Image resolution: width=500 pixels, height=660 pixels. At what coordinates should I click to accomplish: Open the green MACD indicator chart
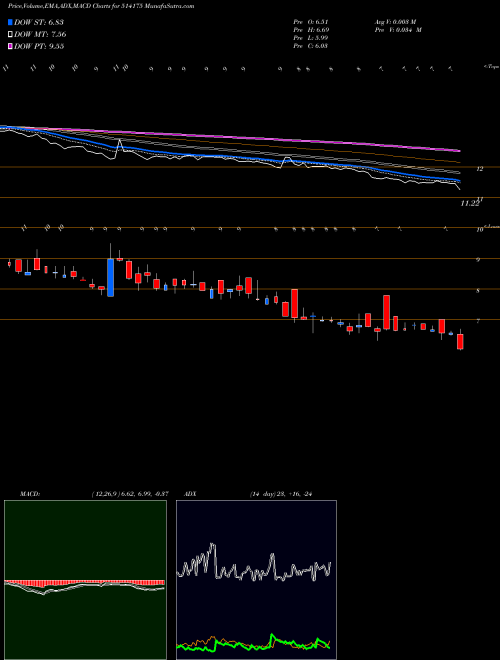(85, 580)
